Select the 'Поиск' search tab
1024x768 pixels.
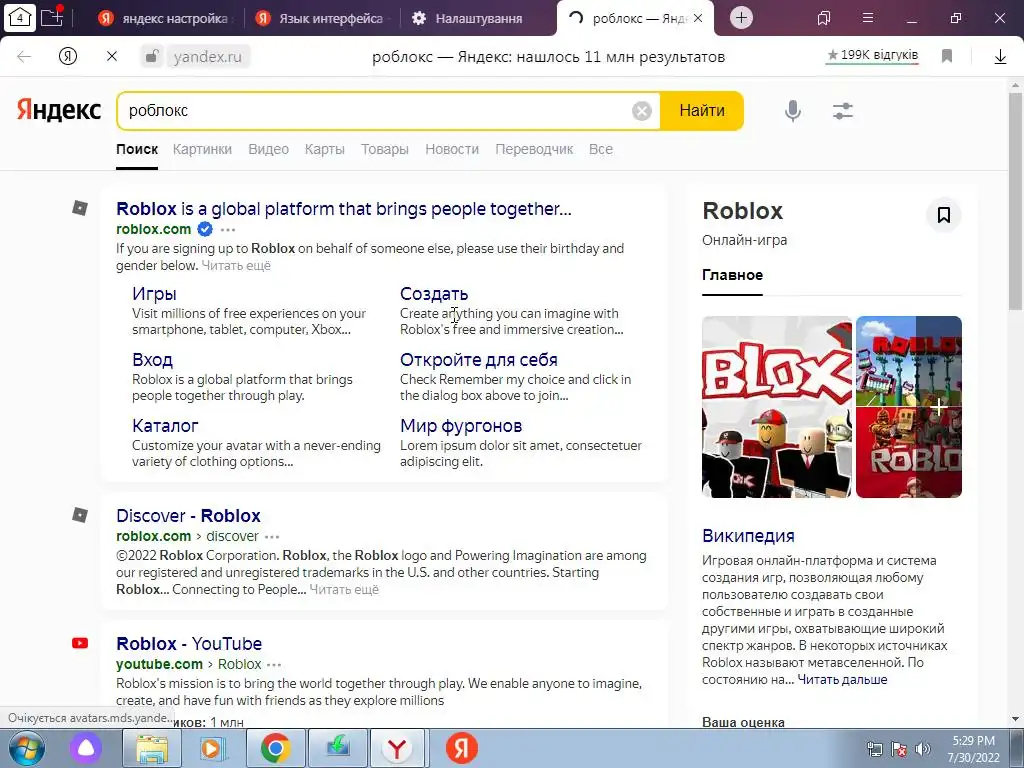click(136, 150)
